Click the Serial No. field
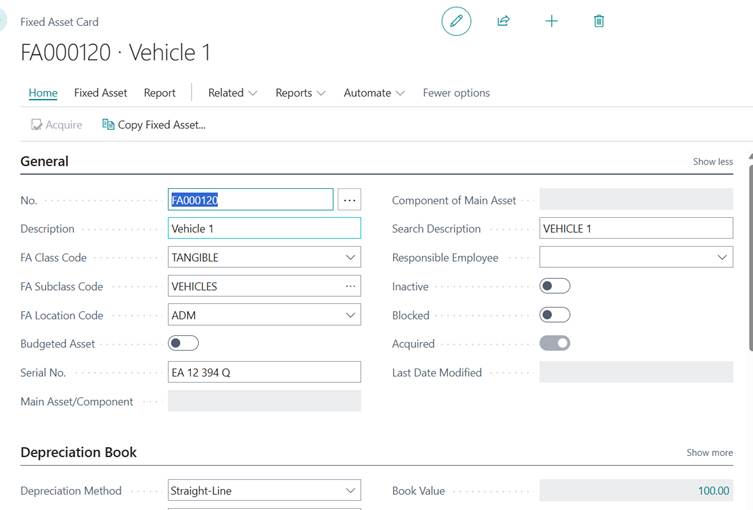This screenshot has height=510, width=753. coord(264,372)
